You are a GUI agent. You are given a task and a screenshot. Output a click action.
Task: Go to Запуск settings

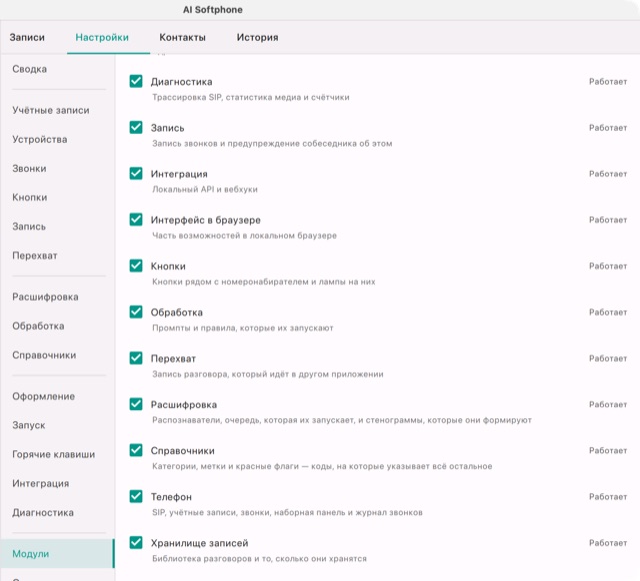point(29,425)
